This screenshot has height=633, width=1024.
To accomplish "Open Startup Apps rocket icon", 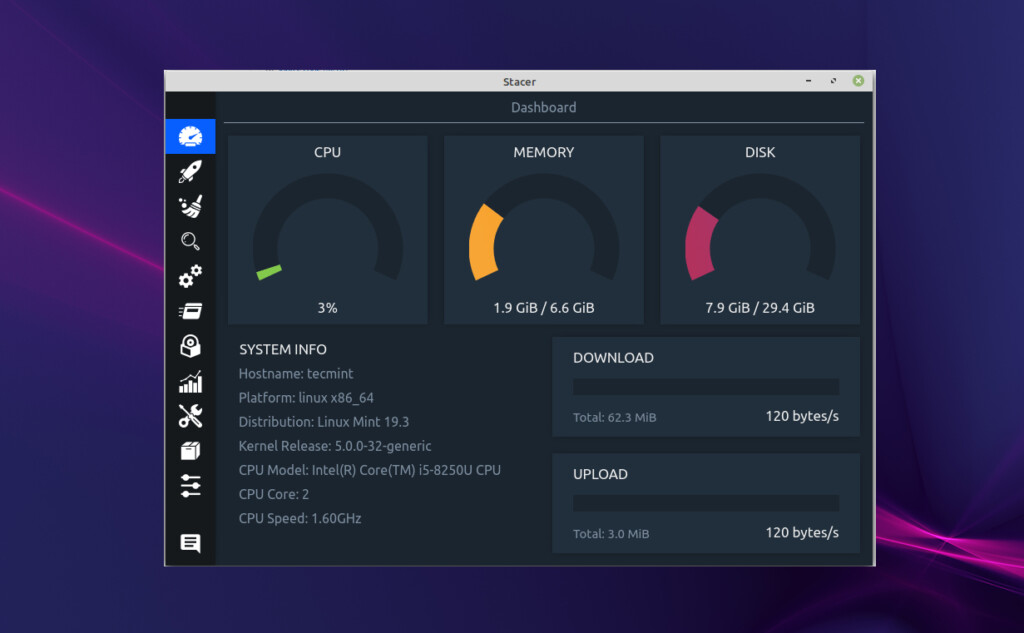I will (190, 171).
